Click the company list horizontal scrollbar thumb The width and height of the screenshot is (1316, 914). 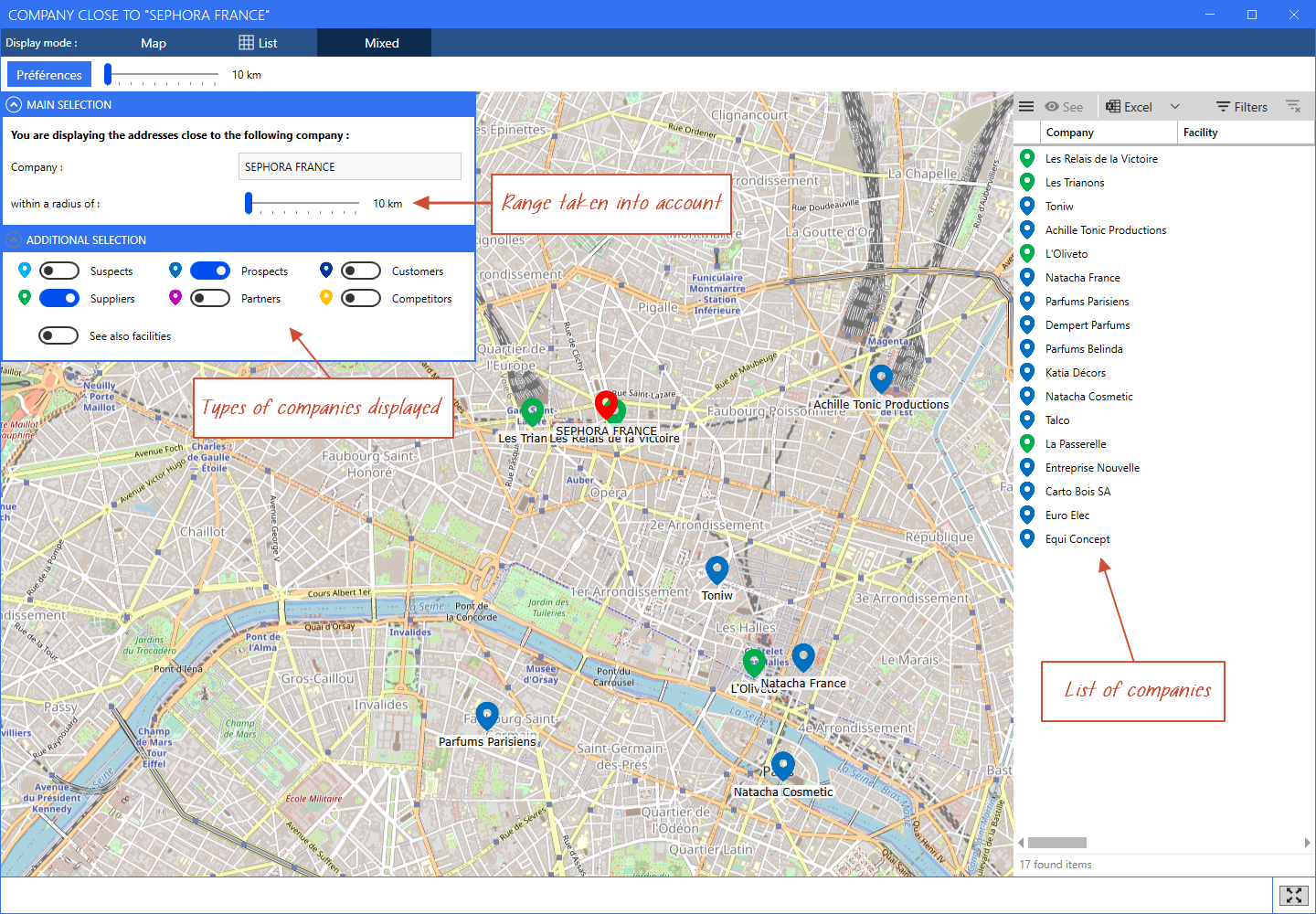point(1057,843)
